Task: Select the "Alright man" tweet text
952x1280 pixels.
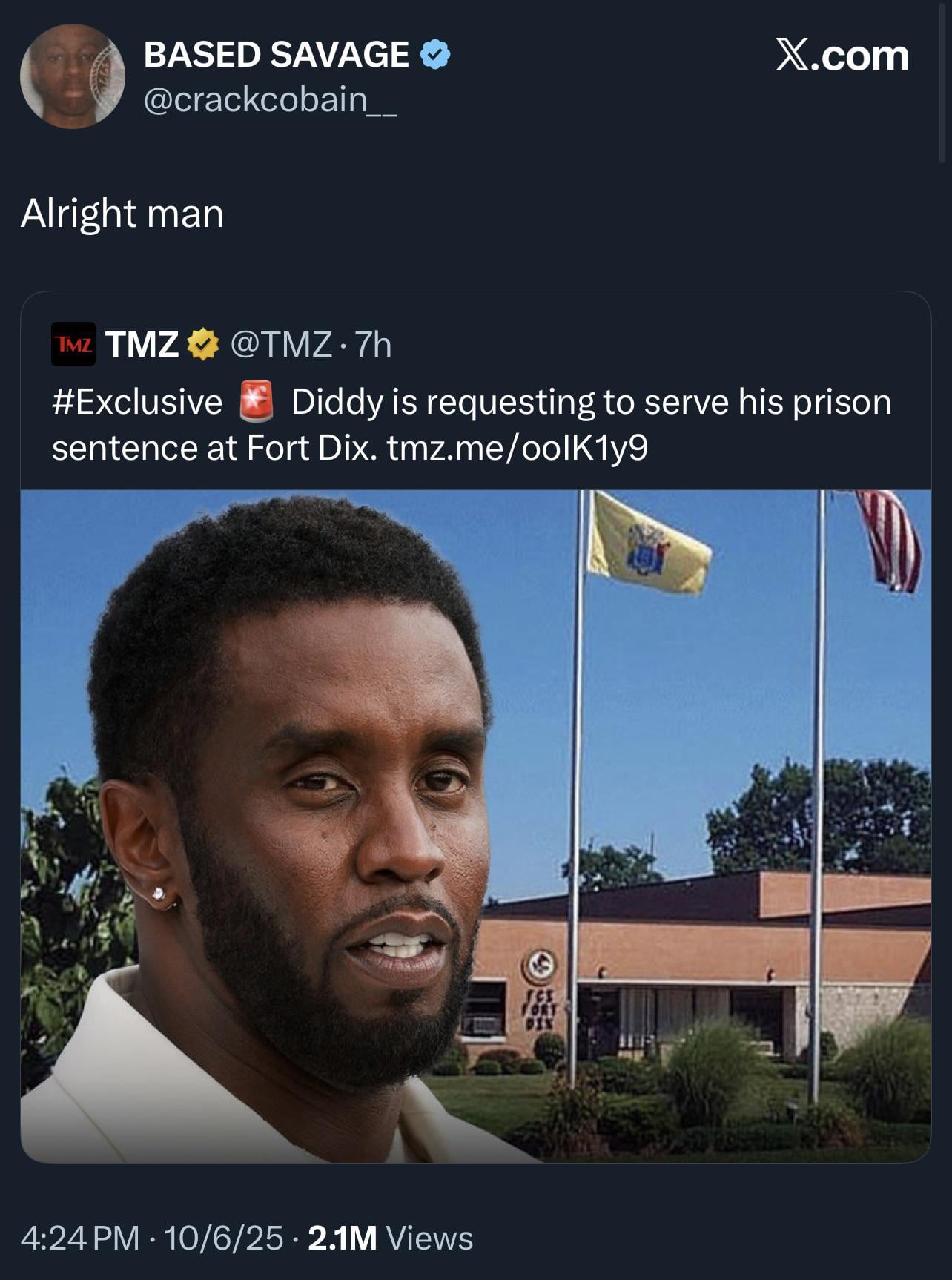Action: (122, 214)
